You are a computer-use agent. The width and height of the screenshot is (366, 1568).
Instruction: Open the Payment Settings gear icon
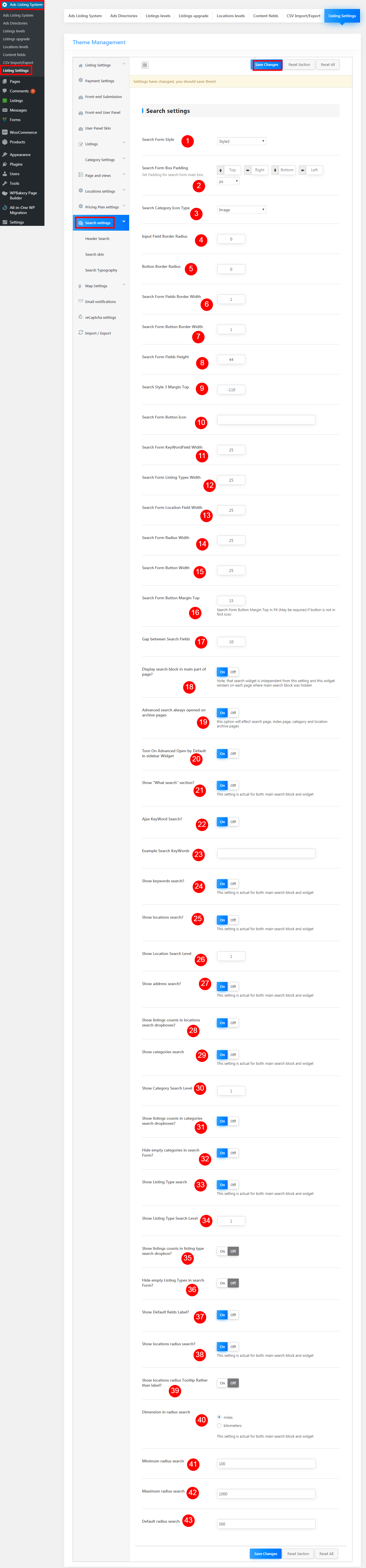point(80,80)
